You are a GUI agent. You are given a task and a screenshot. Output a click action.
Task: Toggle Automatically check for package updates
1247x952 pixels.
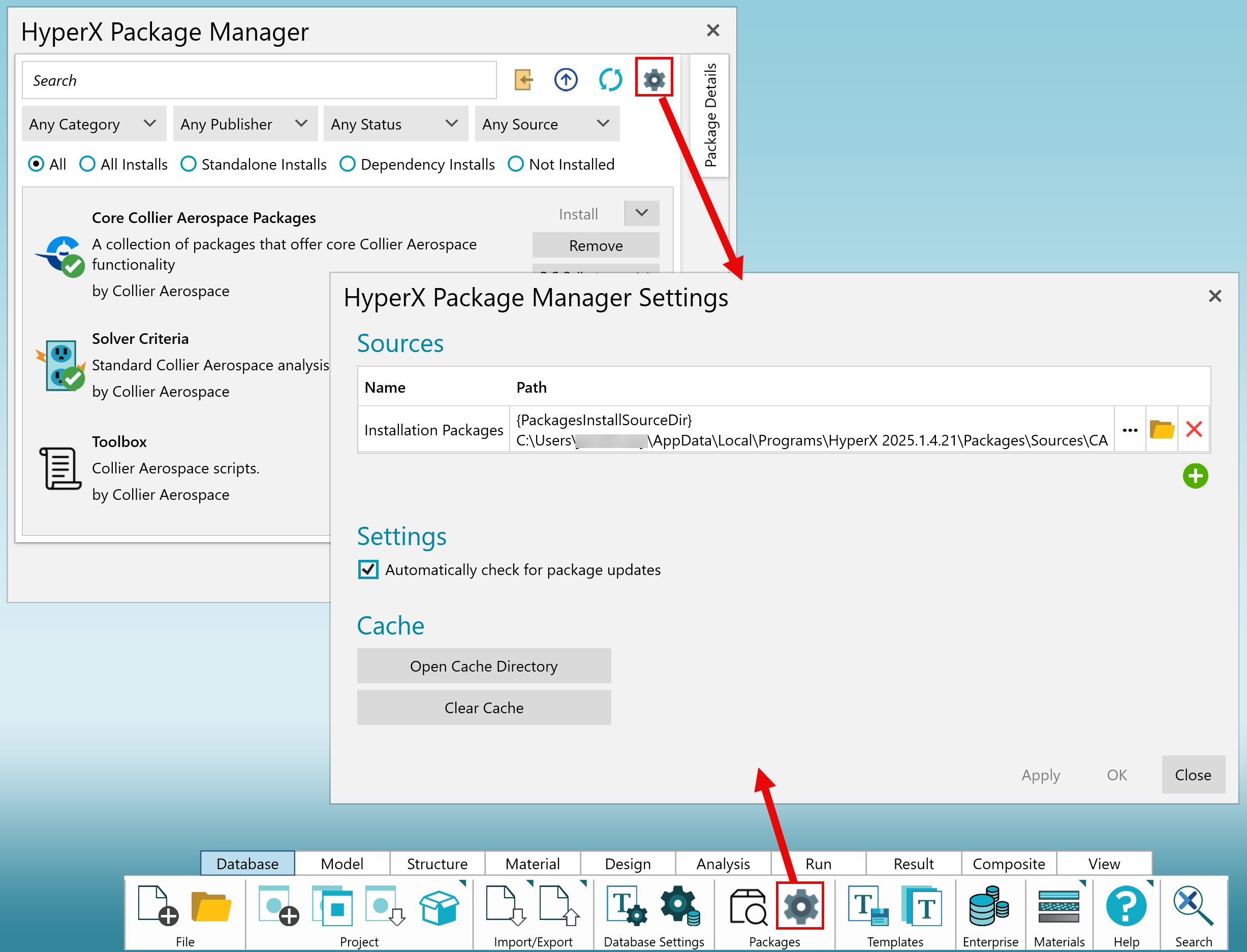(368, 569)
